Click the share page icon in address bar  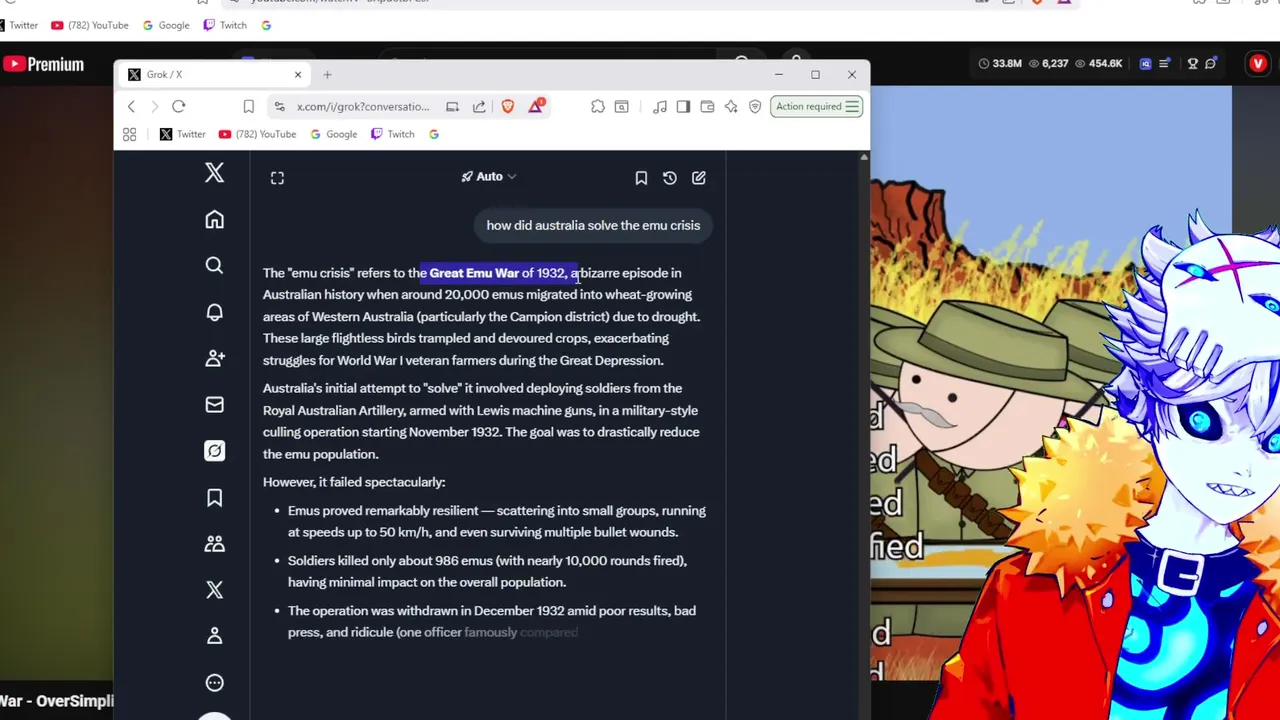pos(479,107)
